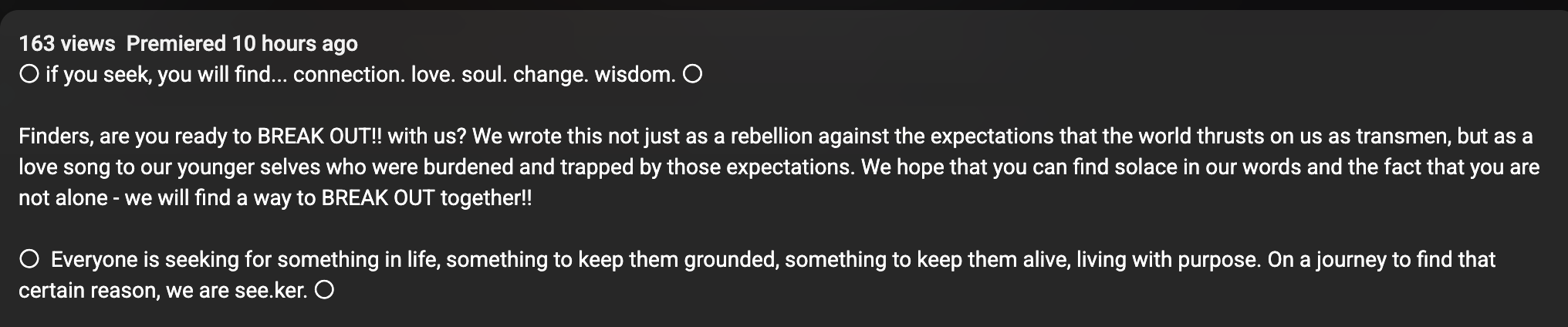Click the word "see.ker." in the last line

coord(271,291)
